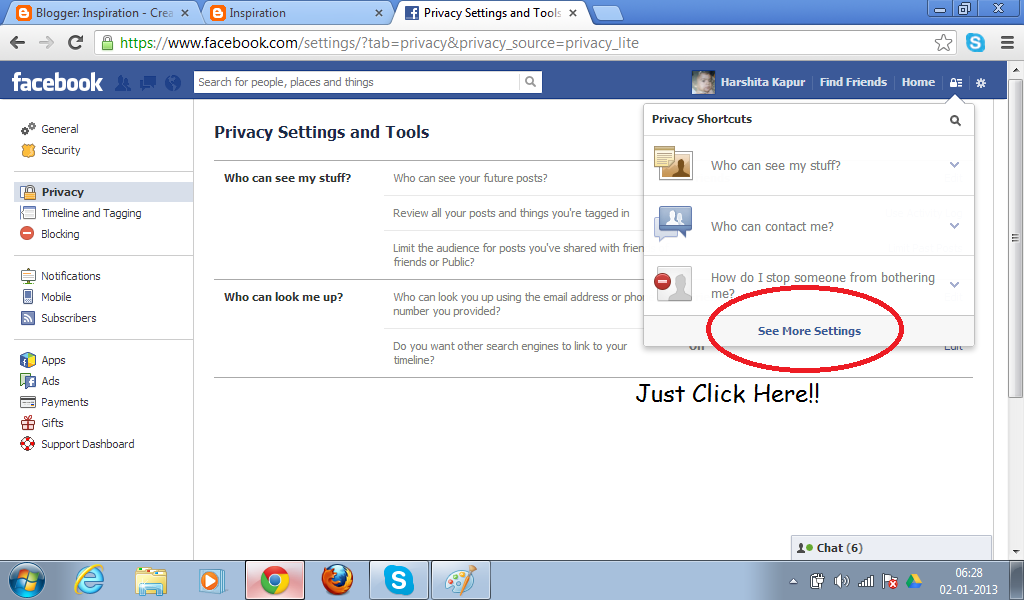Click Harshita Kapur name link
This screenshot has width=1024, height=600.
[x=763, y=82]
